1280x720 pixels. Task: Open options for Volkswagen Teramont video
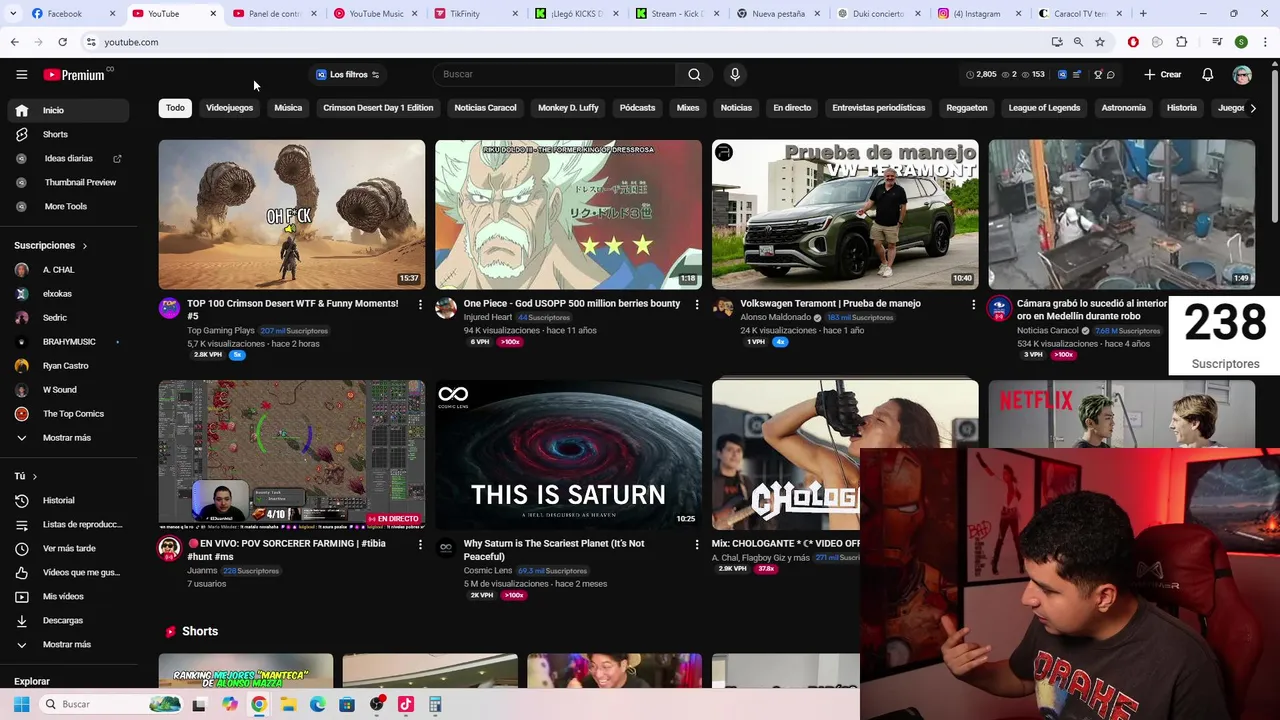pos(974,304)
